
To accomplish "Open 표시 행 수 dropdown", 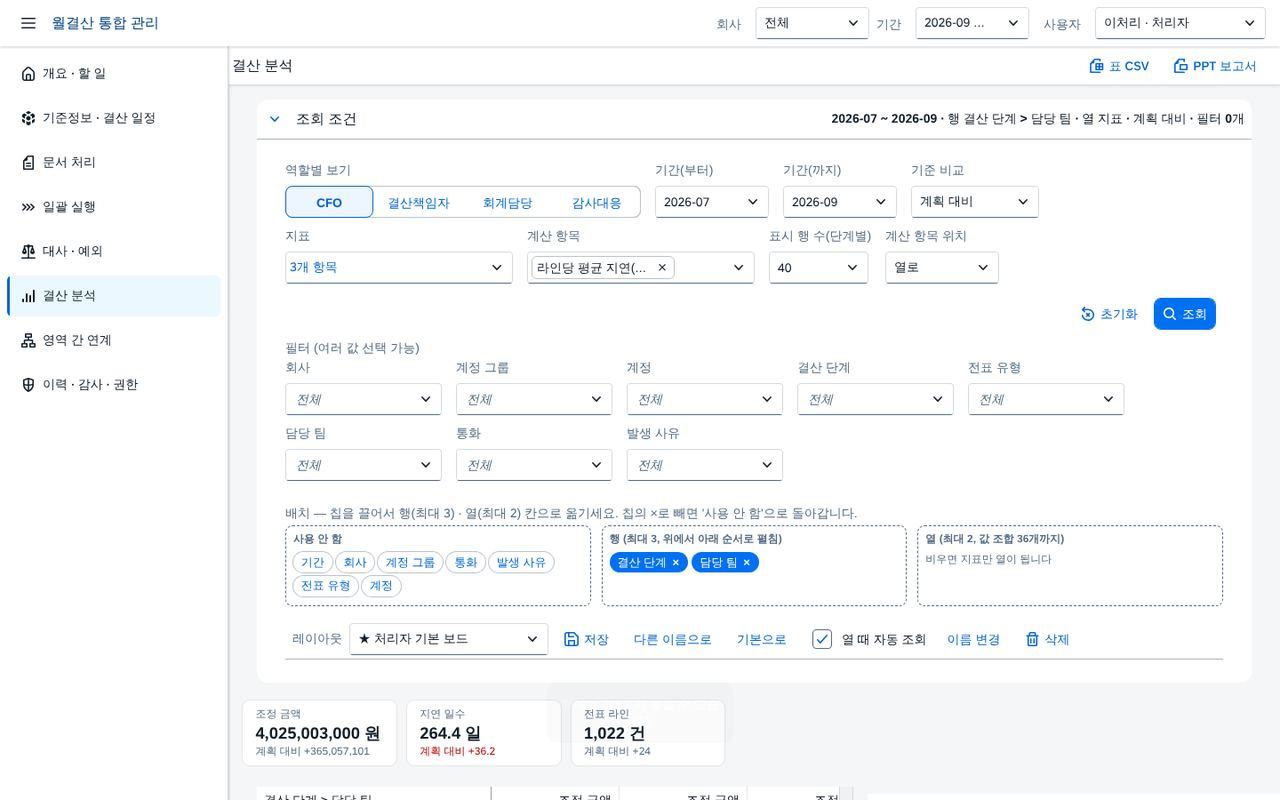I will pos(818,268).
